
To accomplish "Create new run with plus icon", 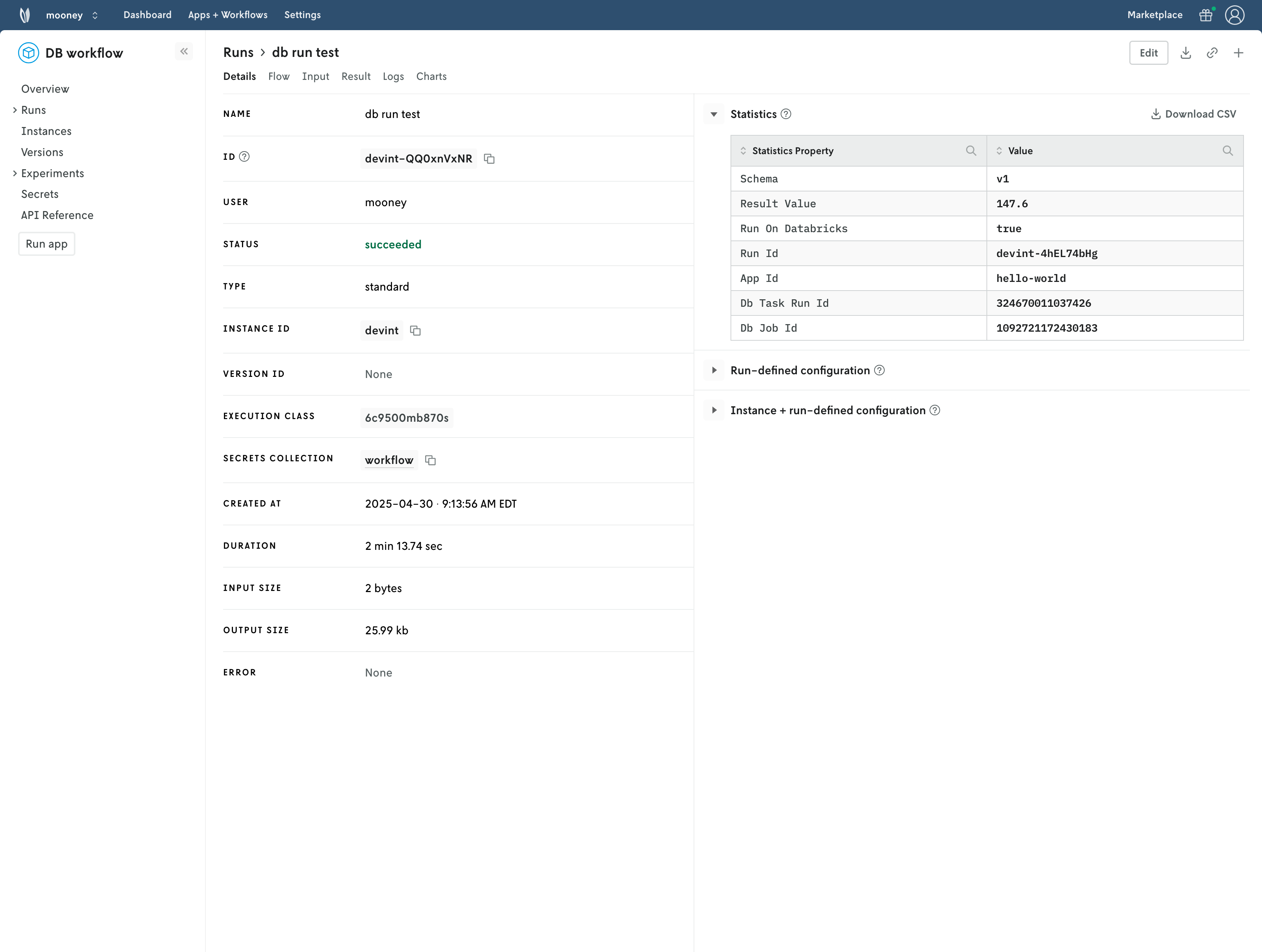I will click(x=1239, y=53).
